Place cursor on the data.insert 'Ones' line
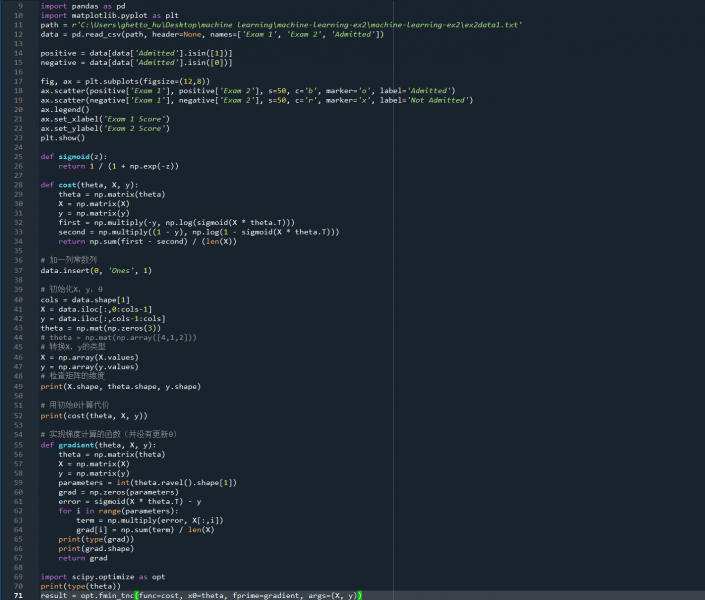 [96, 270]
